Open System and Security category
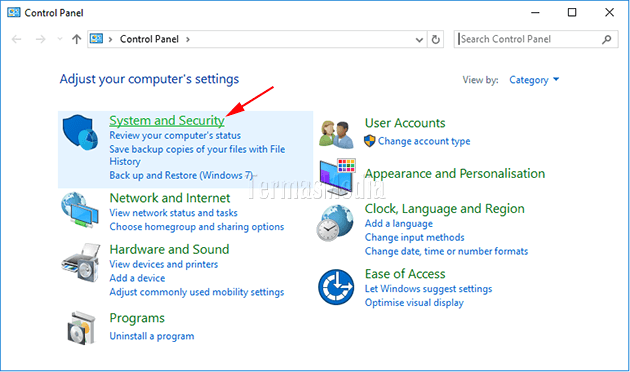This screenshot has width=630, height=372. point(167,121)
